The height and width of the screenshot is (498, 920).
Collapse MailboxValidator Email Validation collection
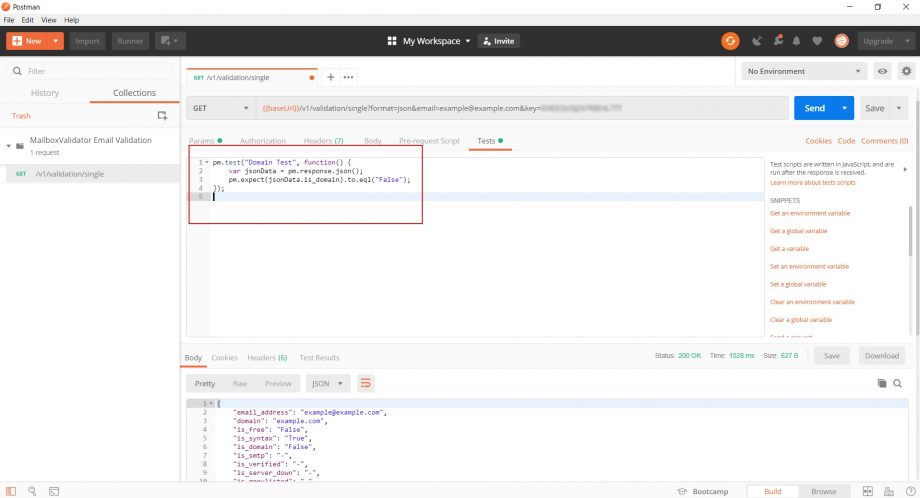(x=8, y=145)
